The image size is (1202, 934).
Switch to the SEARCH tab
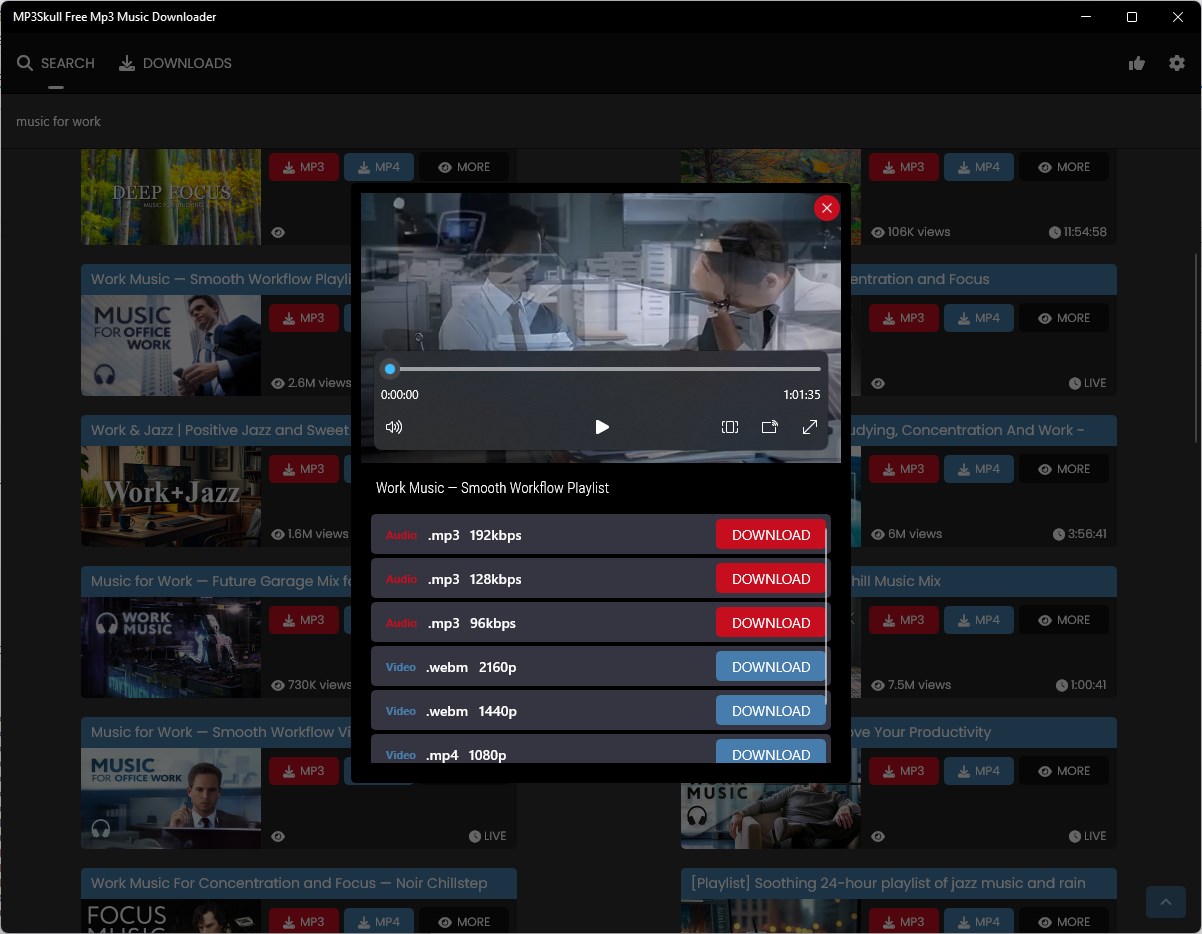click(x=67, y=62)
